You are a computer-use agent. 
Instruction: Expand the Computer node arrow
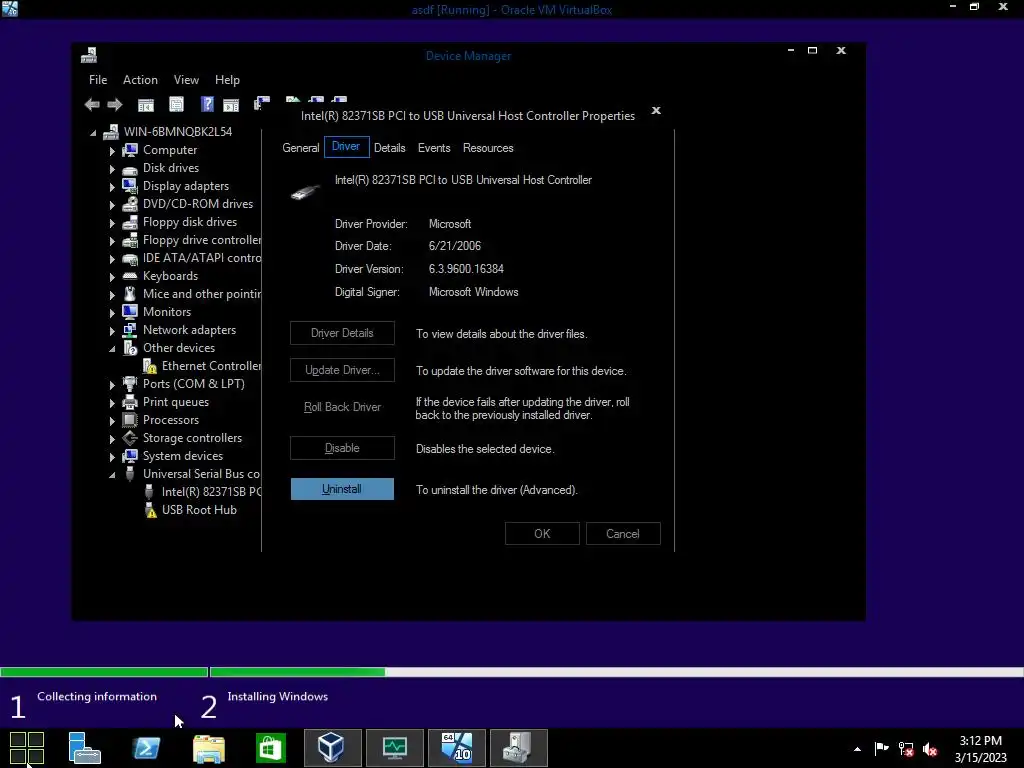(112, 151)
